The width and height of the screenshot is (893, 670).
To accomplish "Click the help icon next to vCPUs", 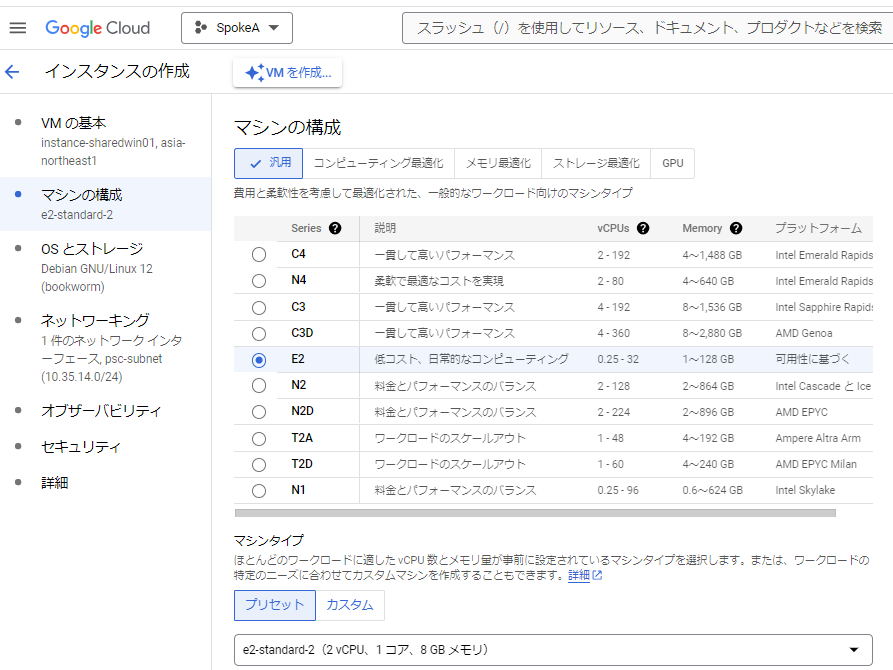I will pos(643,228).
